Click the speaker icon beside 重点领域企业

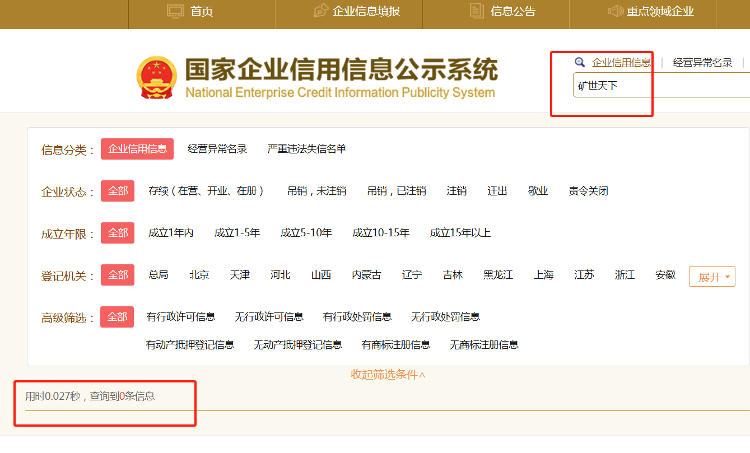pos(615,11)
